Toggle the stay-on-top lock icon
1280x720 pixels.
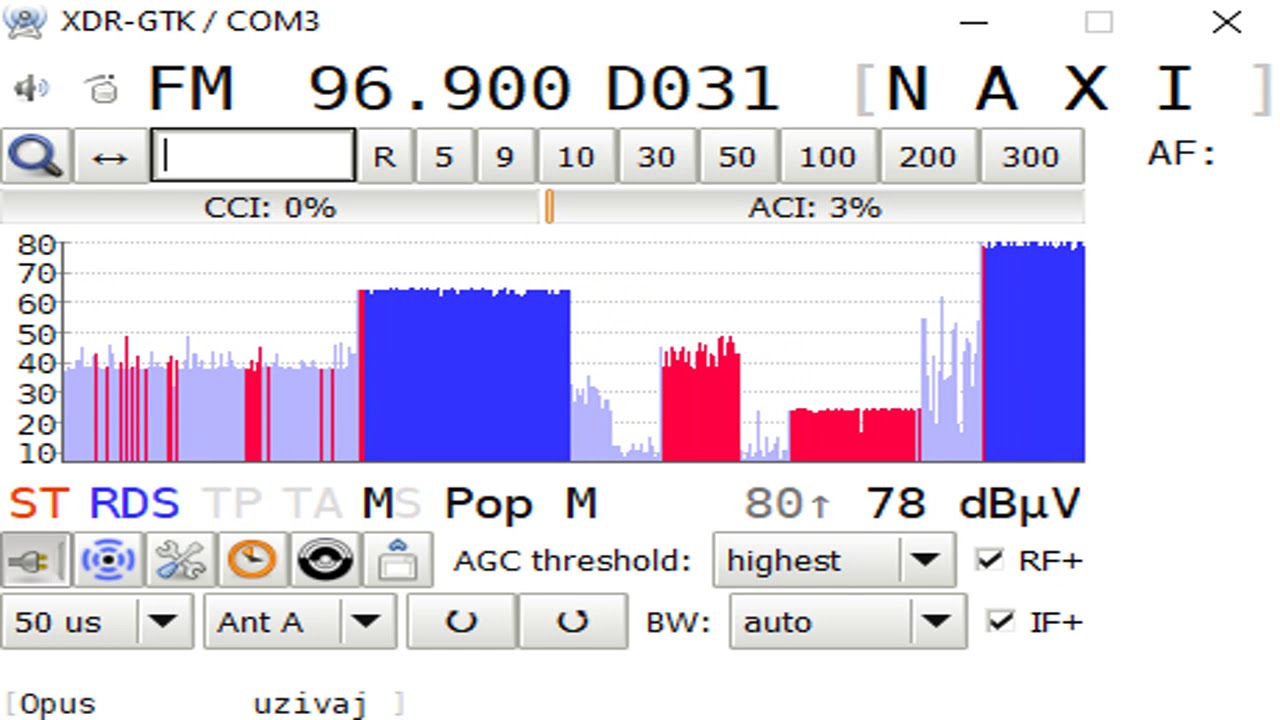click(398, 560)
